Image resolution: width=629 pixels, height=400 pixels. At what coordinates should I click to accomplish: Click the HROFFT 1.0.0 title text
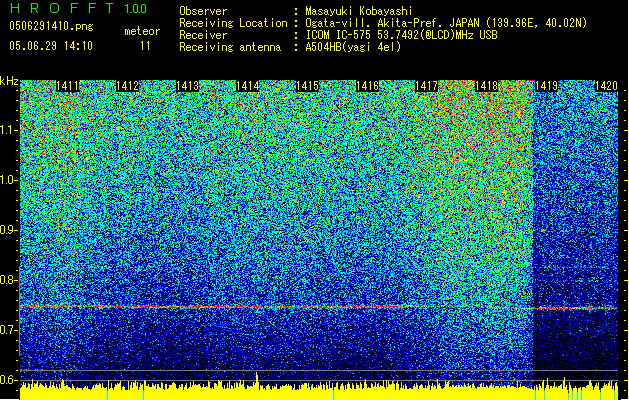point(79,8)
